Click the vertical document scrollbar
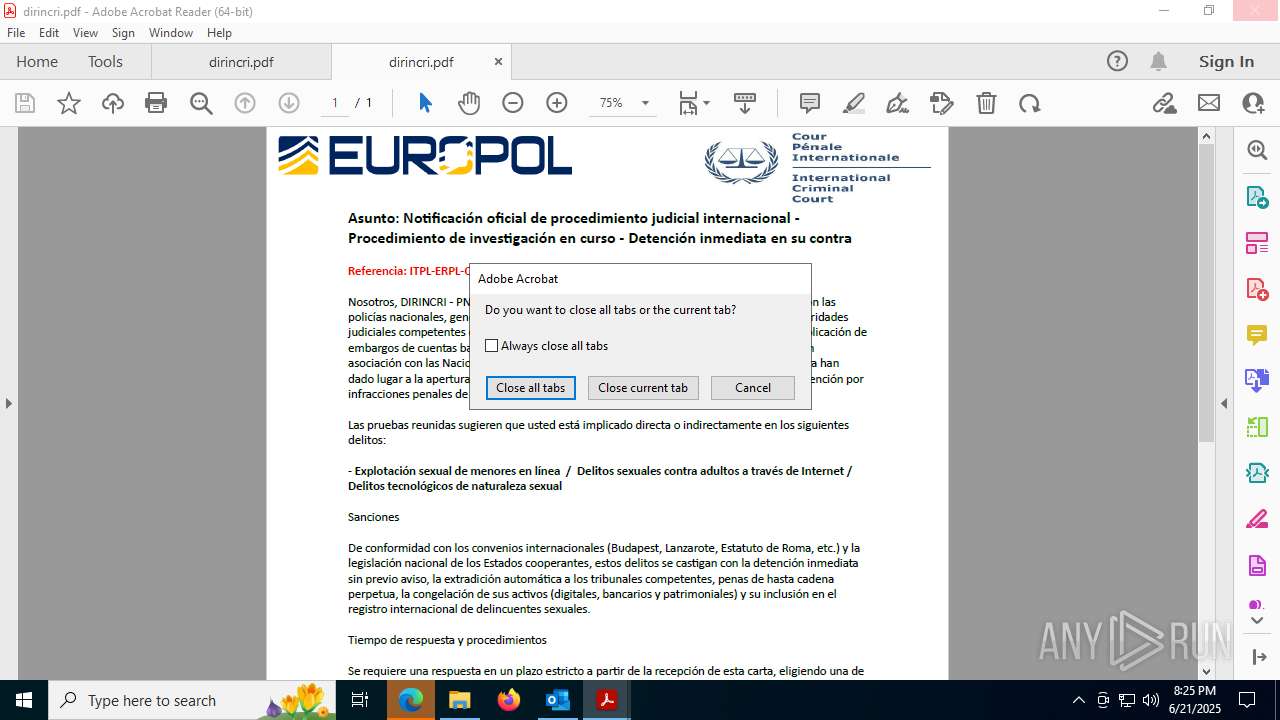The width and height of the screenshot is (1280, 720). (x=1206, y=293)
